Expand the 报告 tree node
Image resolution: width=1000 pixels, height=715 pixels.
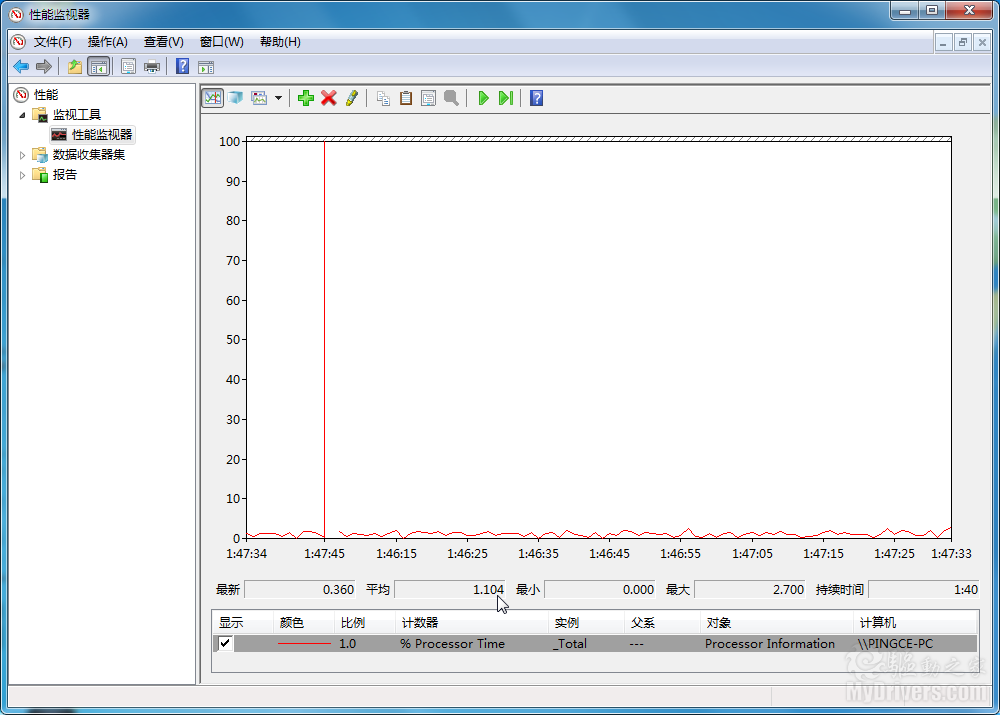coord(23,175)
